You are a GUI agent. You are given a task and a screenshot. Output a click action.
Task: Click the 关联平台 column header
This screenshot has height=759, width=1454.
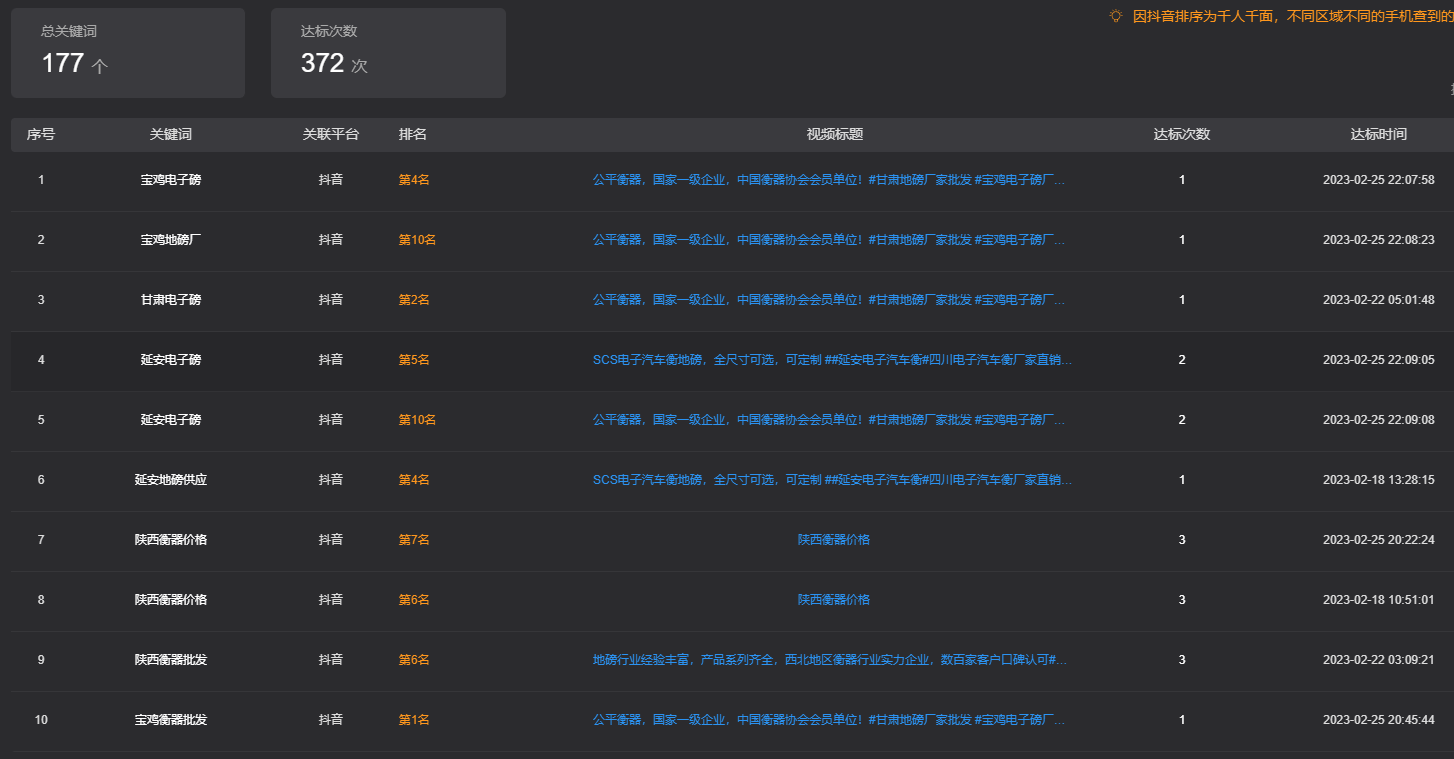[x=330, y=134]
